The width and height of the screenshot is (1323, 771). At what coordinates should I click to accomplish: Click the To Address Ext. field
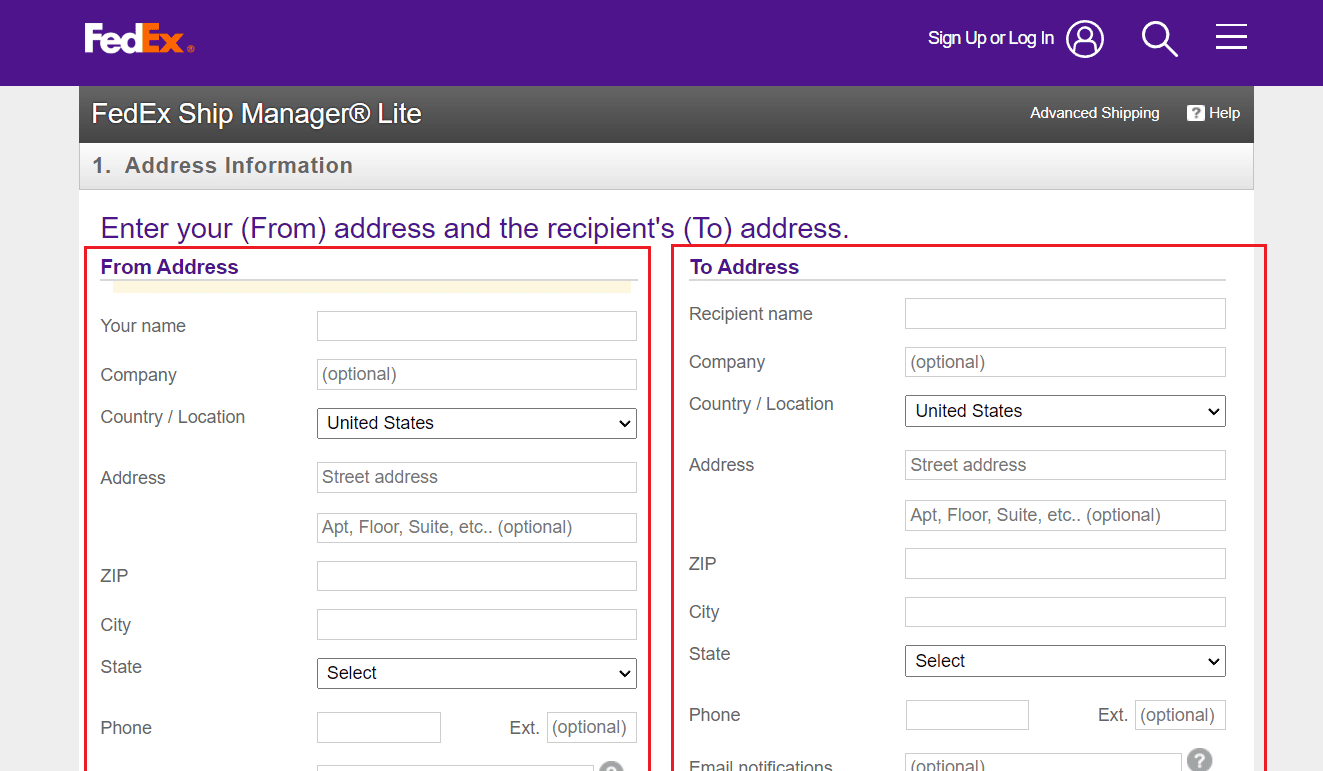(x=1180, y=715)
